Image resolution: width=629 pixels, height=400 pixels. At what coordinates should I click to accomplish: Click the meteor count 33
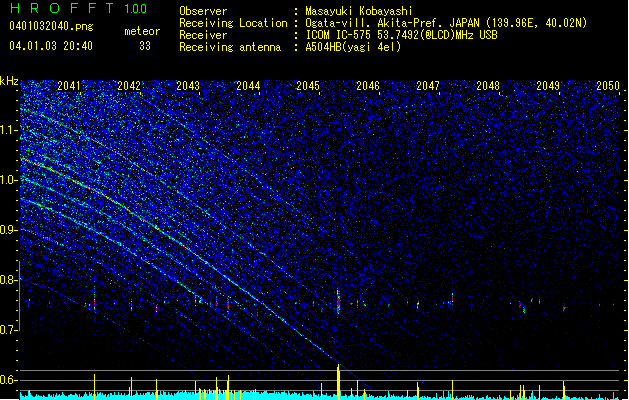pos(145,46)
